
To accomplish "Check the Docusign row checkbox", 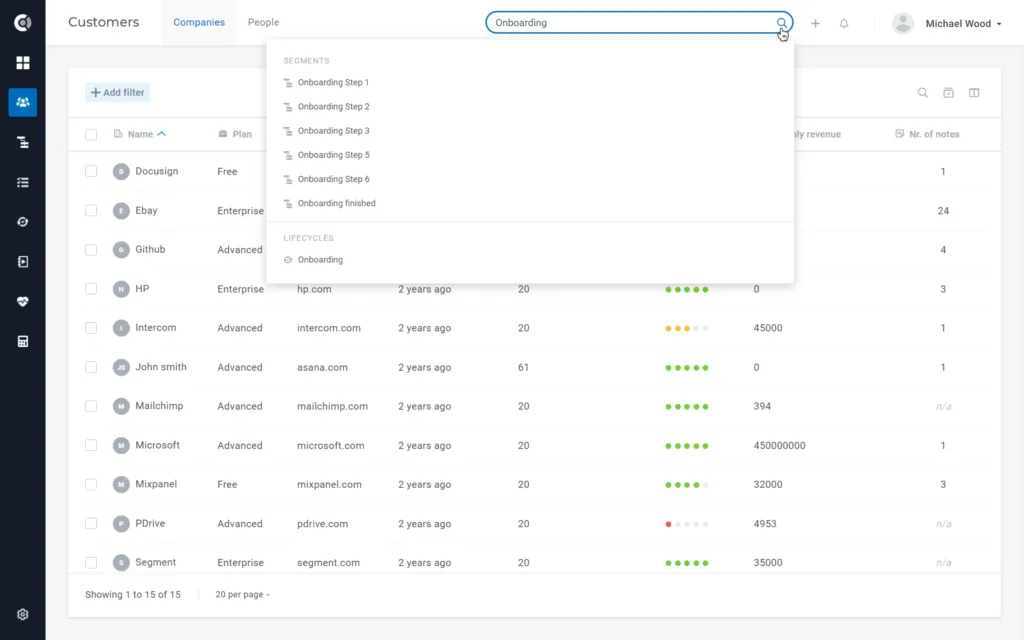I will pos(91,171).
